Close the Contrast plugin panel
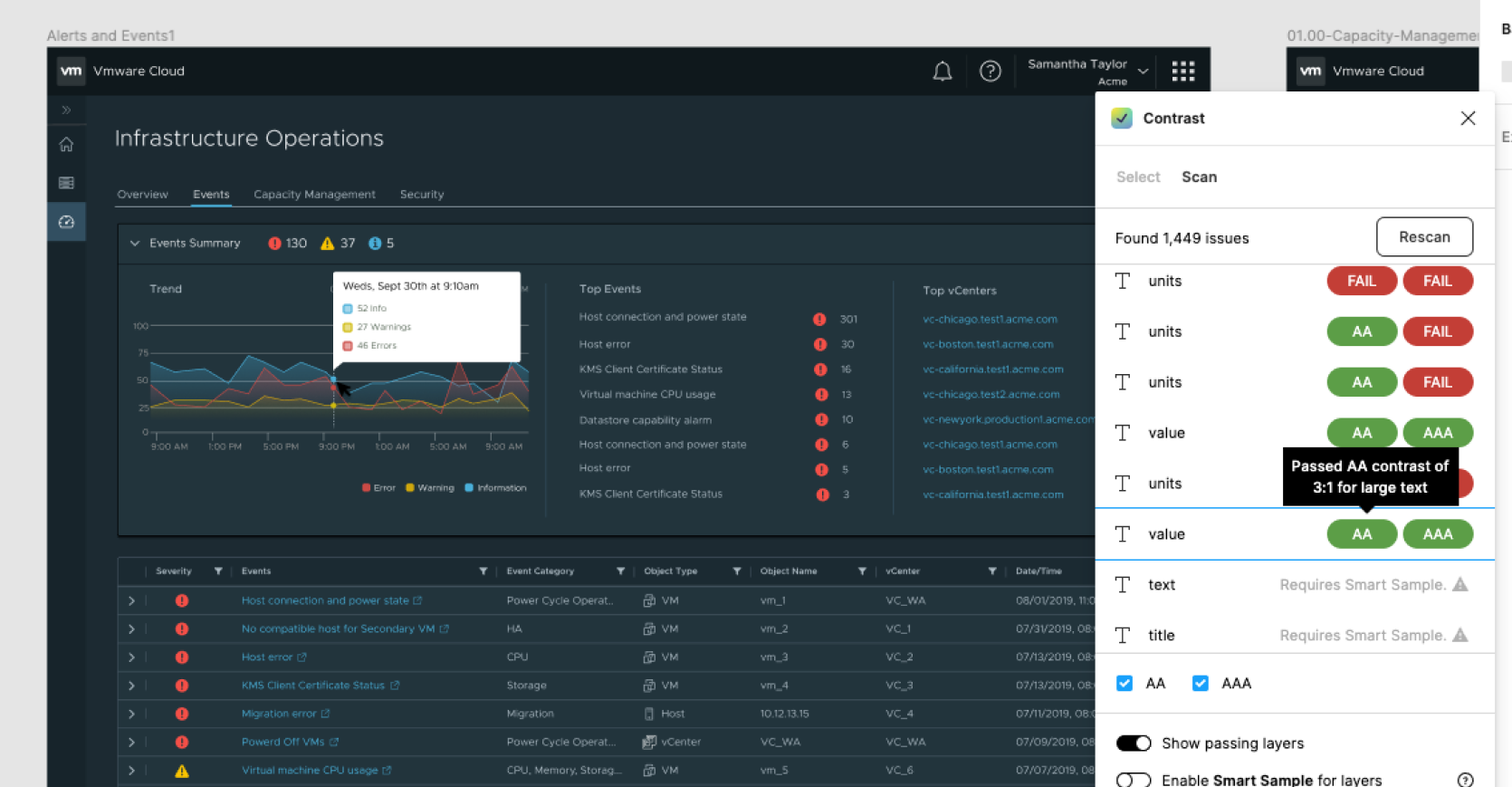Screen dimensions: 1512x787 click(1468, 119)
